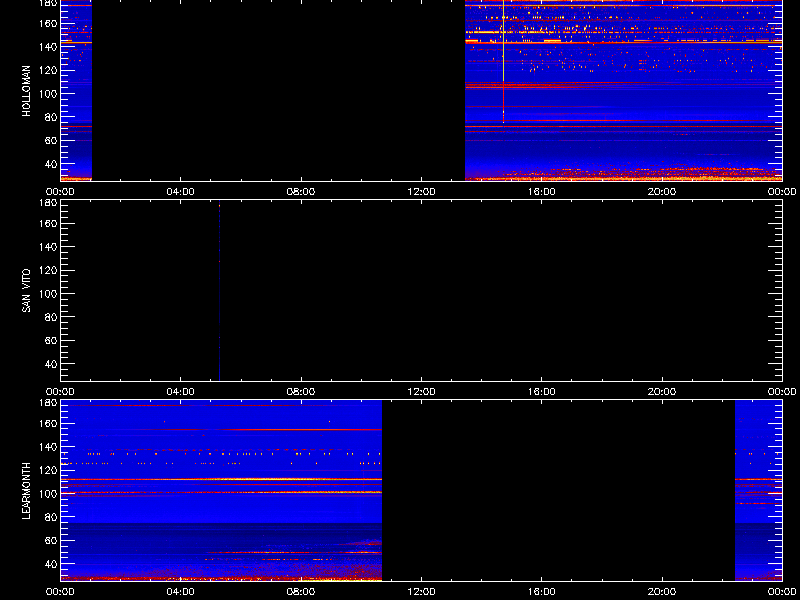This screenshot has height=600, width=800.
Task: Select the 100 frequency label on Learmonth axis
Action: click(x=47, y=494)
